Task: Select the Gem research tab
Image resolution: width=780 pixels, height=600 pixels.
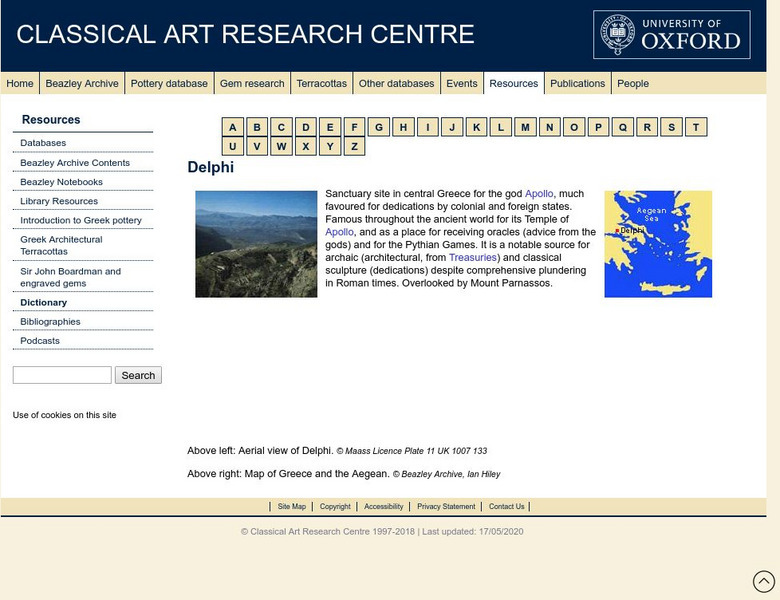Action: [x=252, y=84]
